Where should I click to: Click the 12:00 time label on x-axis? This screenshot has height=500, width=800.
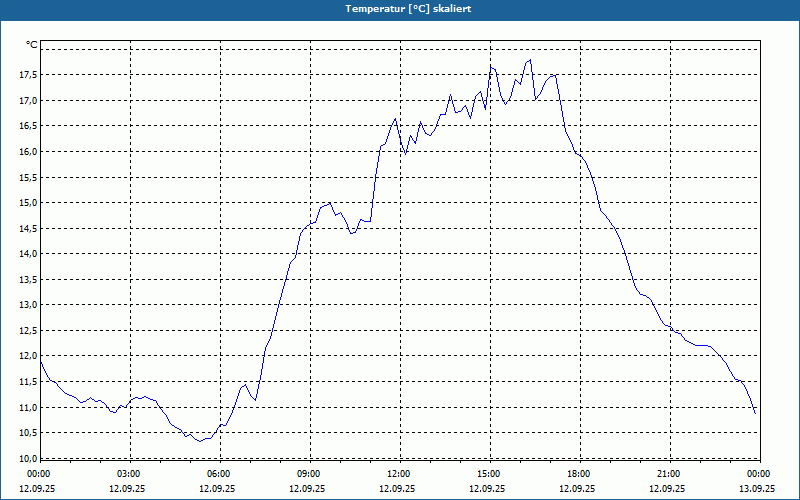pos(398,474)
